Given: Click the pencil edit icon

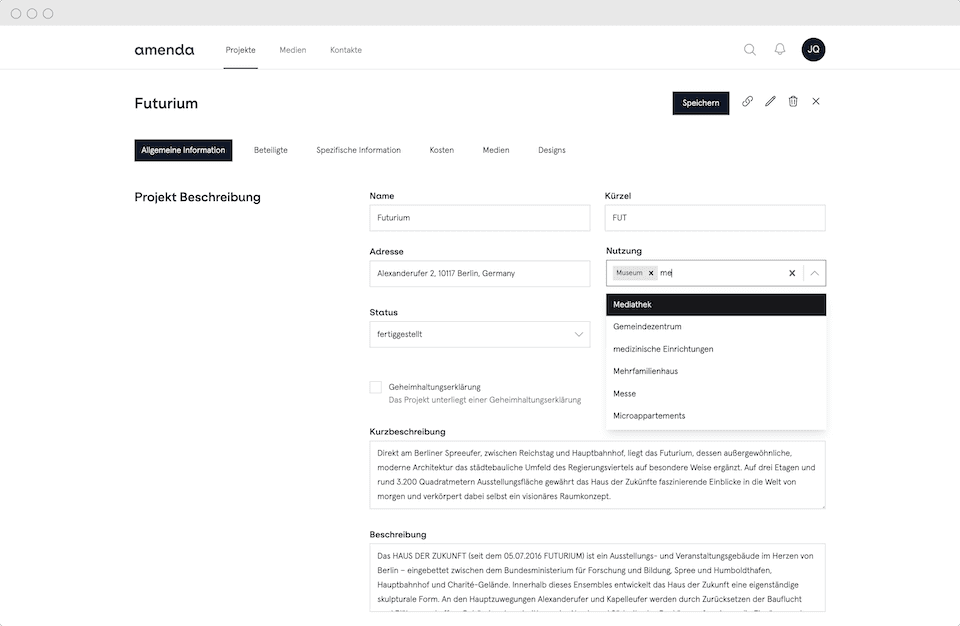Looking at the screenshot, I should click(x=770, y=102).
